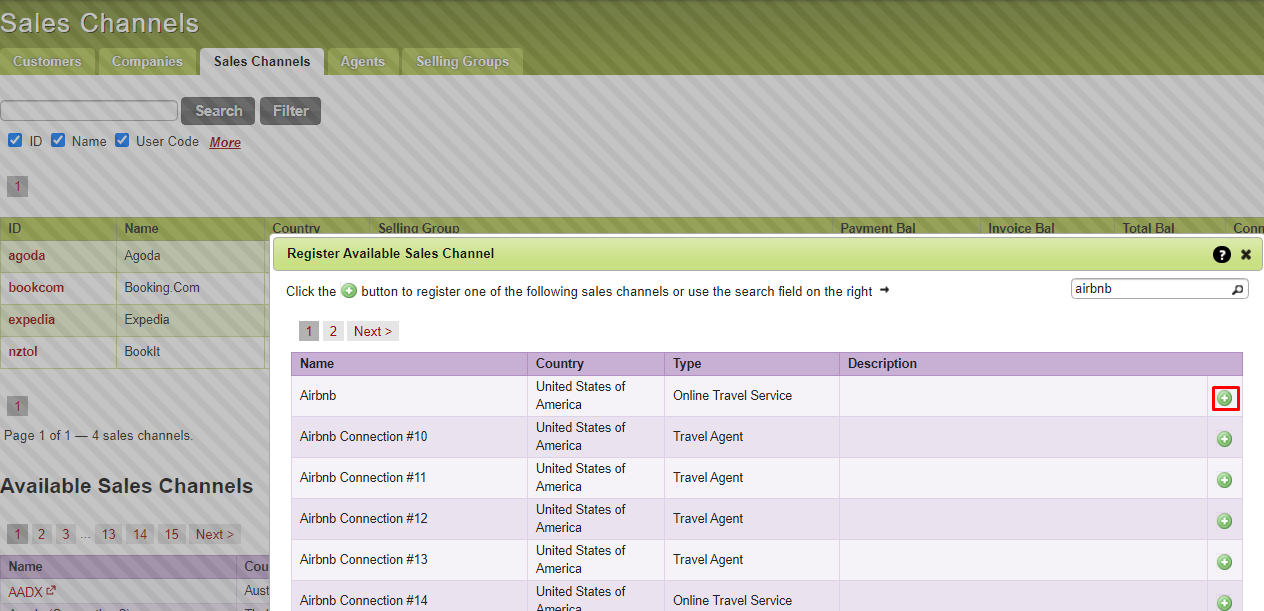The image size is (1264, 611).
Task: Add Airbnb Connection #14 using green plus
Action: [x=1225, y=602]
